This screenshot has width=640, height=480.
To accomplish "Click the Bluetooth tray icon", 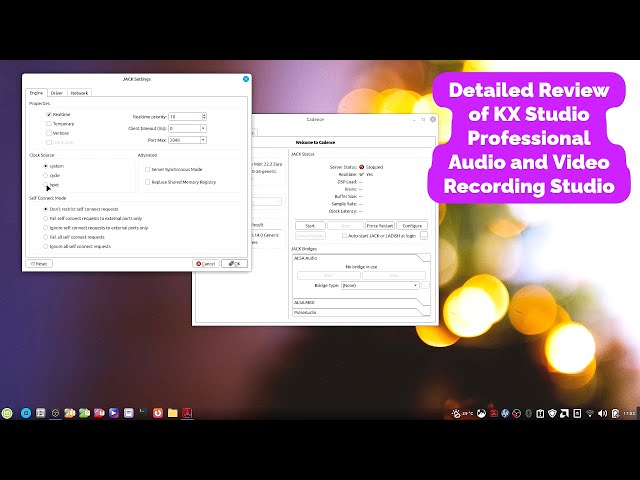I will click(528, 413).
